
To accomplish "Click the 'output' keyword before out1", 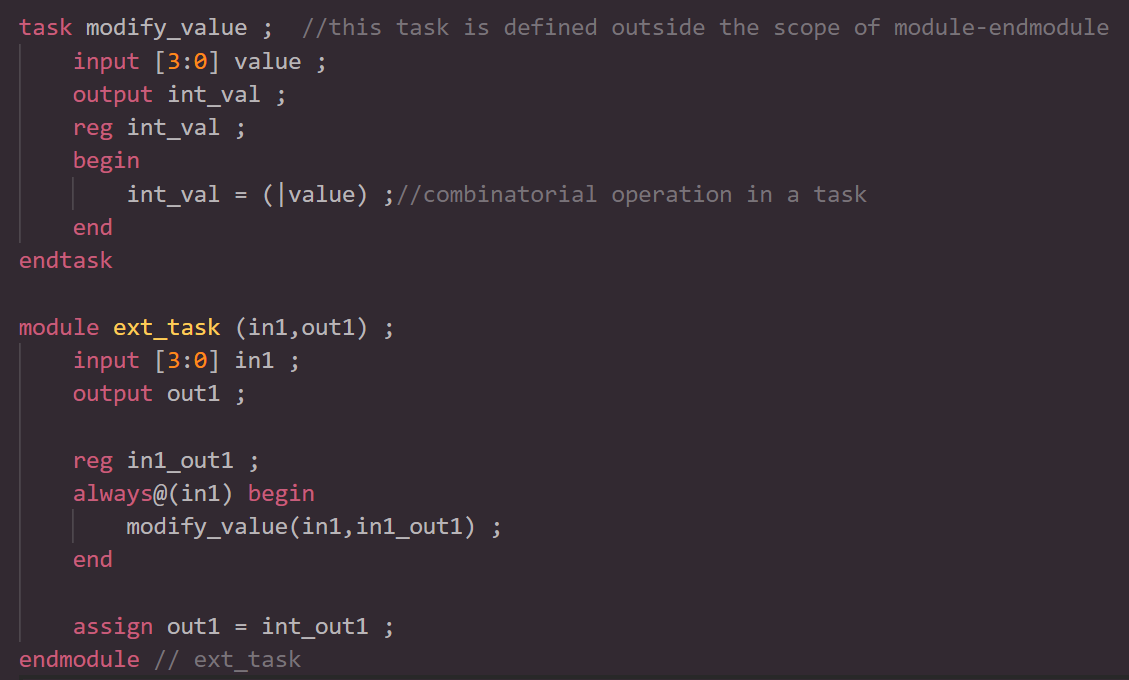I will 113,394.
